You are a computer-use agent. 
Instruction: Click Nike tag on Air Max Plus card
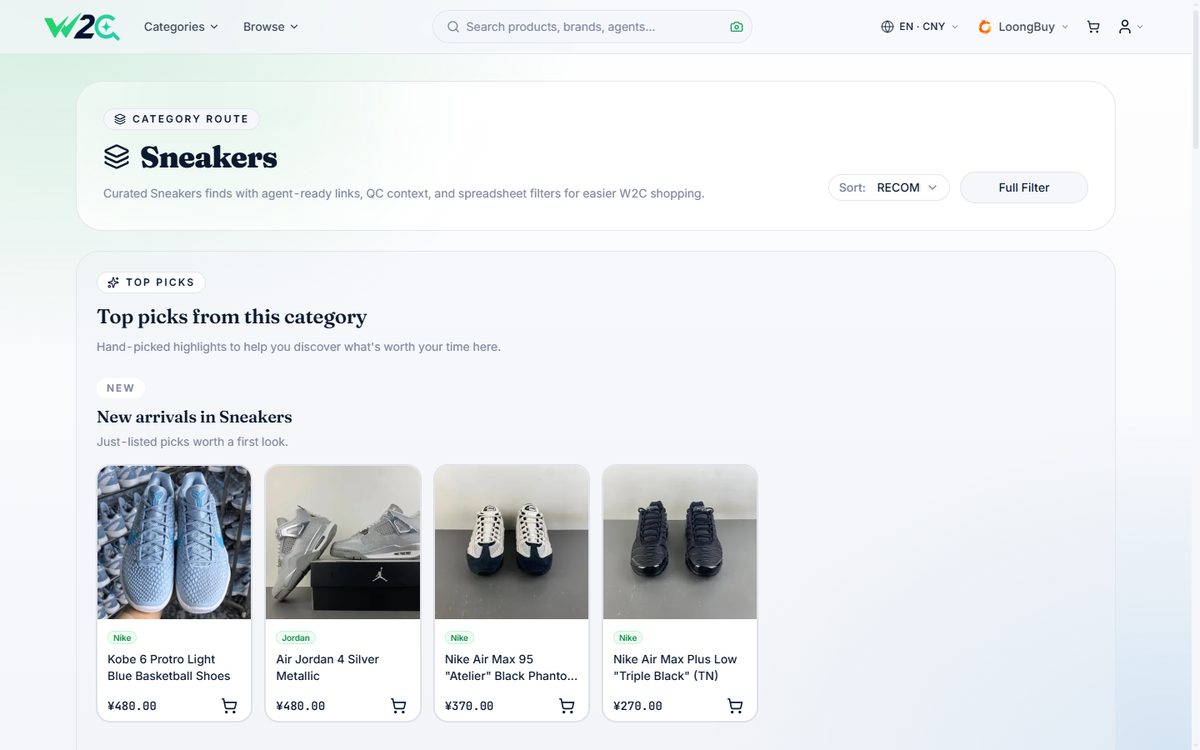click(x=628, y=638)
